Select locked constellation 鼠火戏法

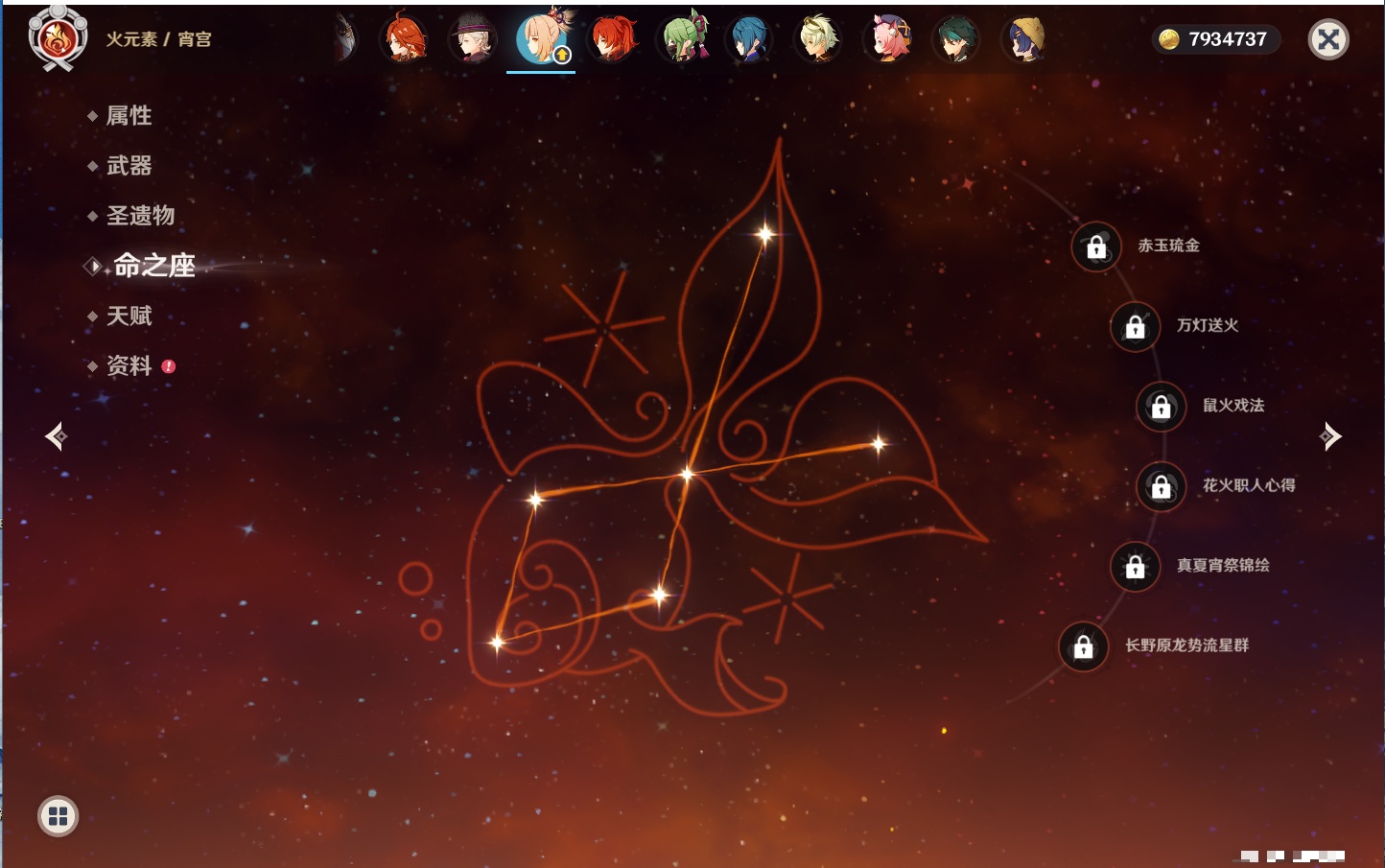click(1162, 407)
